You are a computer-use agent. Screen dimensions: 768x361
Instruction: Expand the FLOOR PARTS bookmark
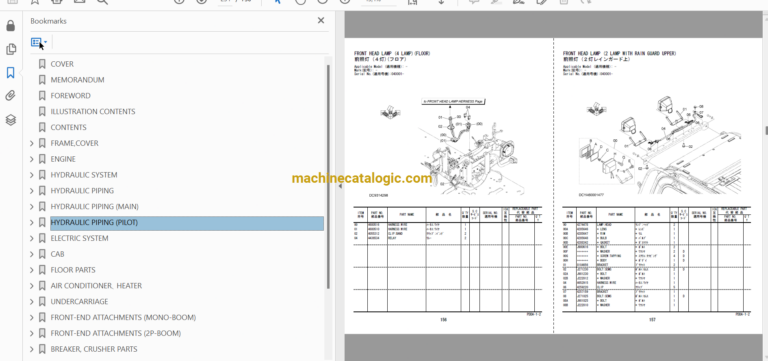pos(32,270)
